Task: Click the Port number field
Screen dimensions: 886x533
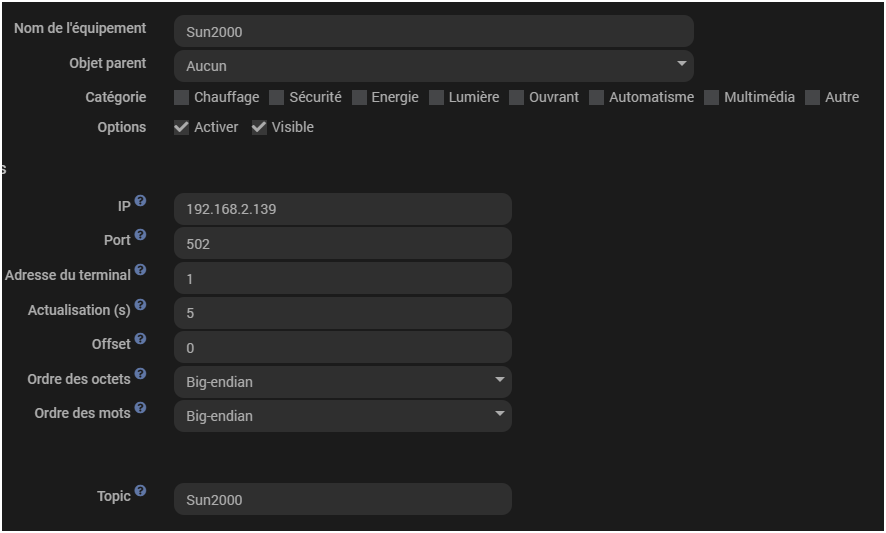Action: (x=342, y=244)
